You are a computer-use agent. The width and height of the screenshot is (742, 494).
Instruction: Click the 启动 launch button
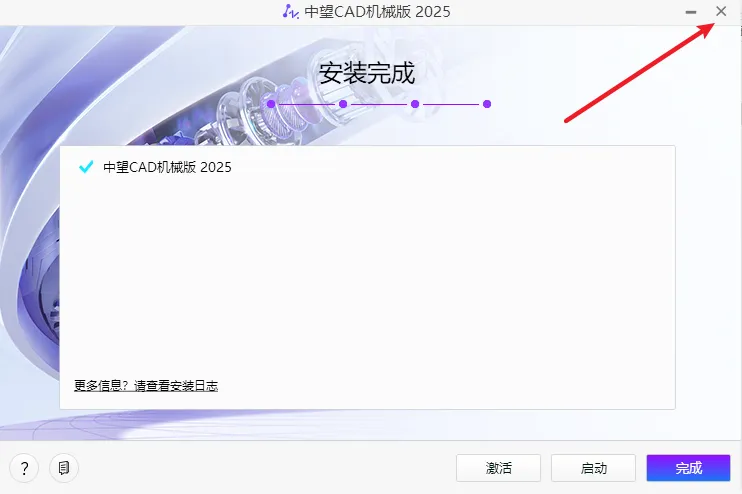point(593,468)
